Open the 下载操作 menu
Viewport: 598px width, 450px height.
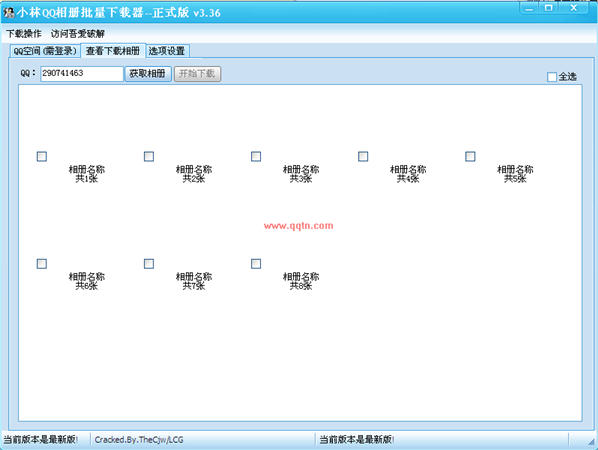[x=24, y=34]
